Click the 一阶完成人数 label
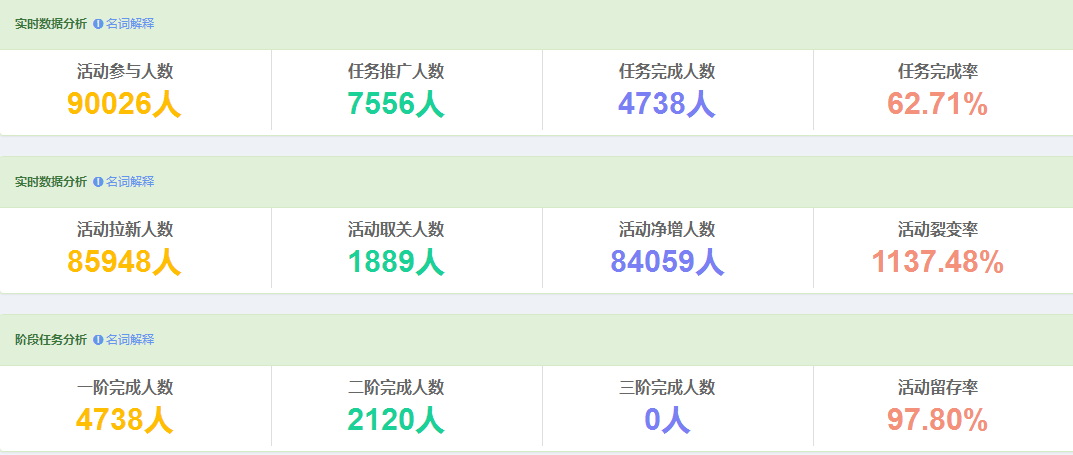The height and width of the screenshot is (455, 1073). pos(125,388)
